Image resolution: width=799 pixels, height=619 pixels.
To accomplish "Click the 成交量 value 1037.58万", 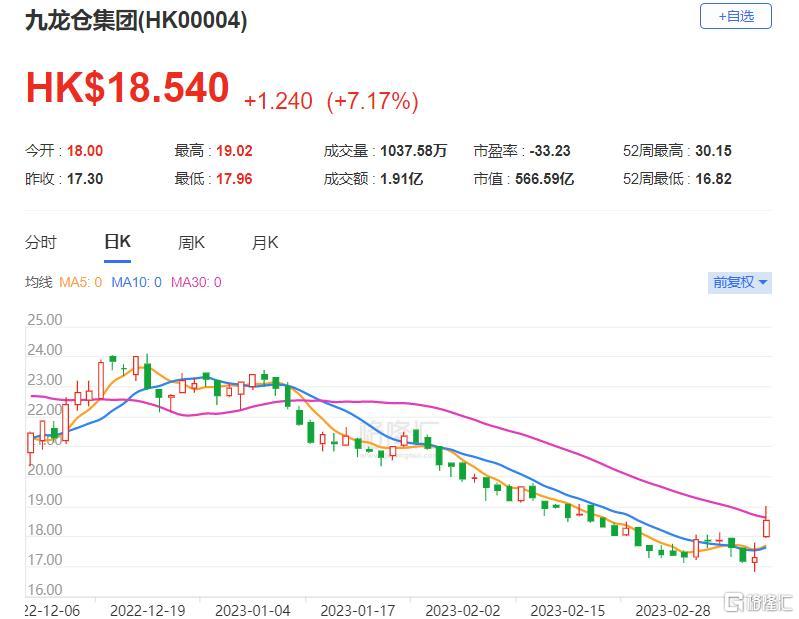I will click(414, 151).
